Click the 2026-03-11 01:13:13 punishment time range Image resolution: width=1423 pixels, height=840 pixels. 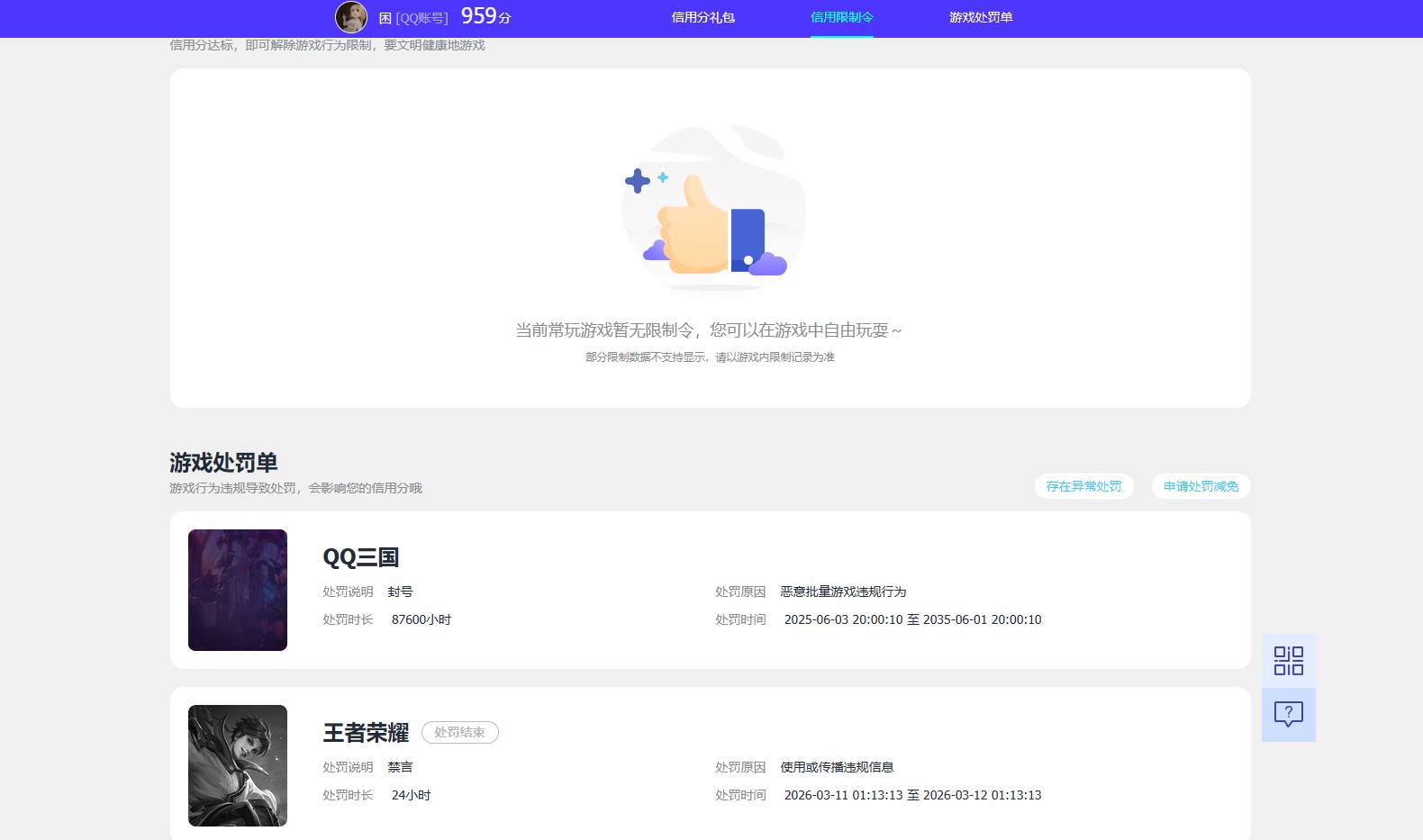pos(912,795)
